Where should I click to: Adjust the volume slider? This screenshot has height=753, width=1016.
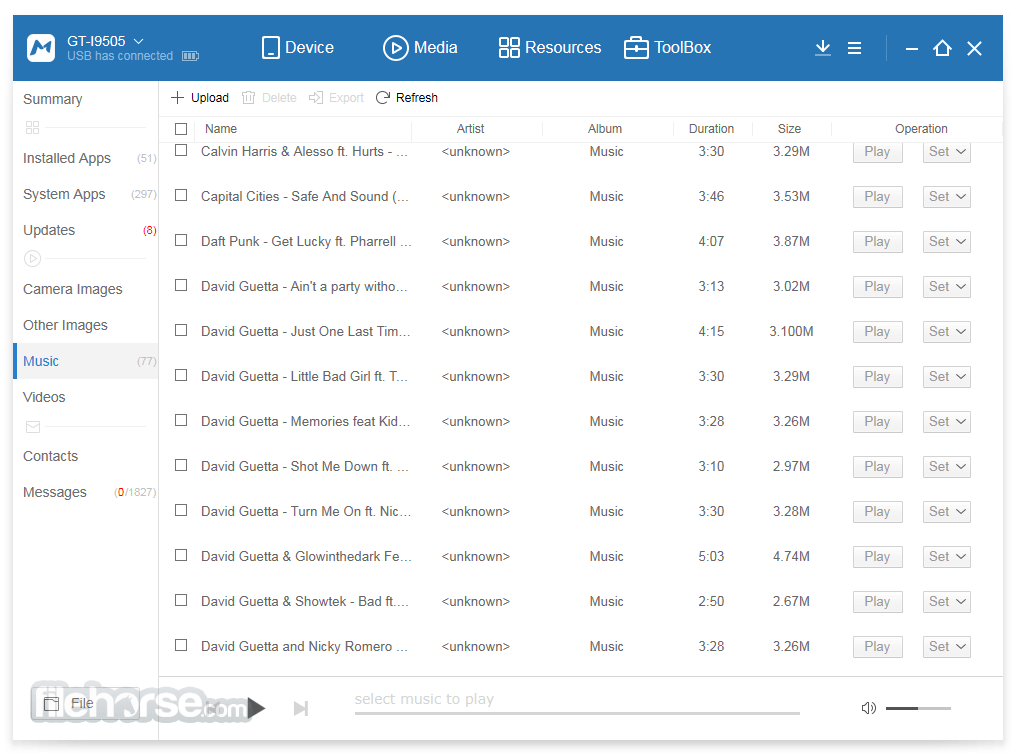(x=918, y=708)
